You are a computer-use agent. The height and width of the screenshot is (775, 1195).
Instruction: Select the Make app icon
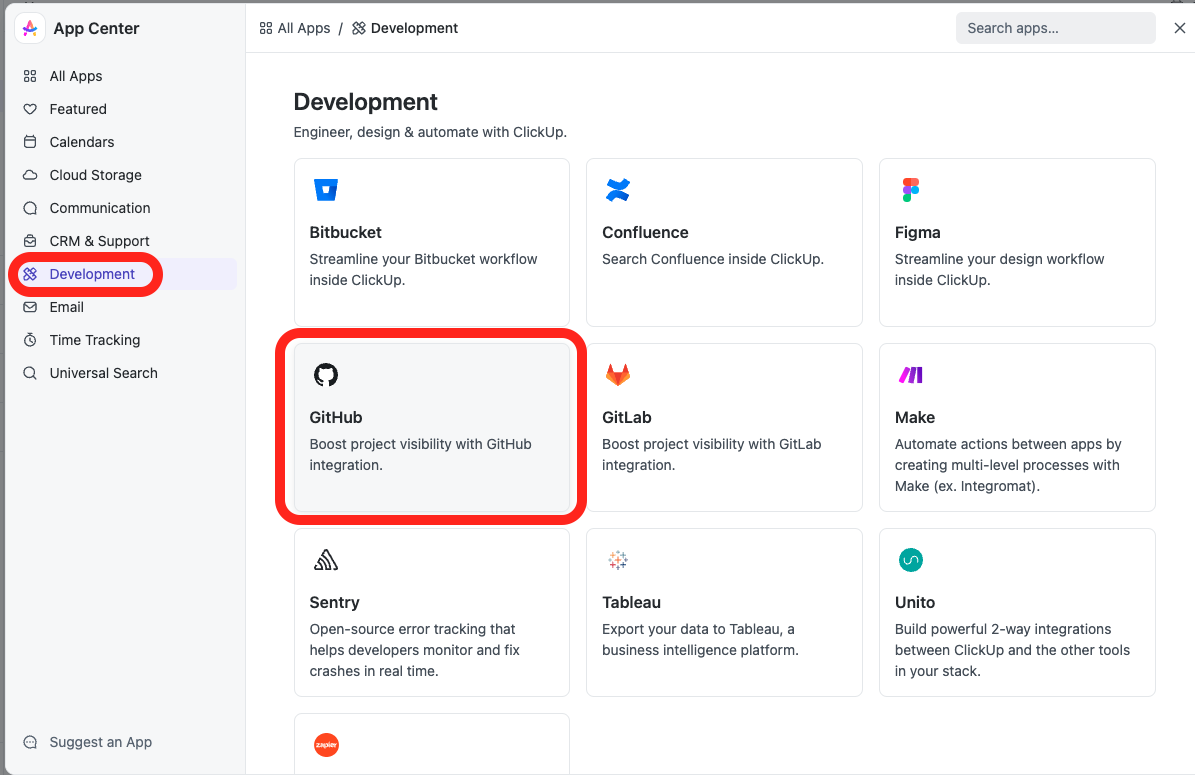[x=911, y=375]
